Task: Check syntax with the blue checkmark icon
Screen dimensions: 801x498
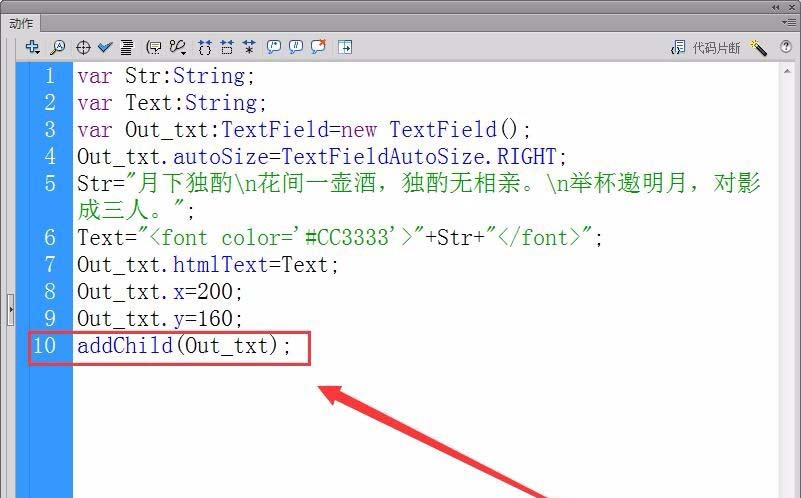Action: click(105, 48)
